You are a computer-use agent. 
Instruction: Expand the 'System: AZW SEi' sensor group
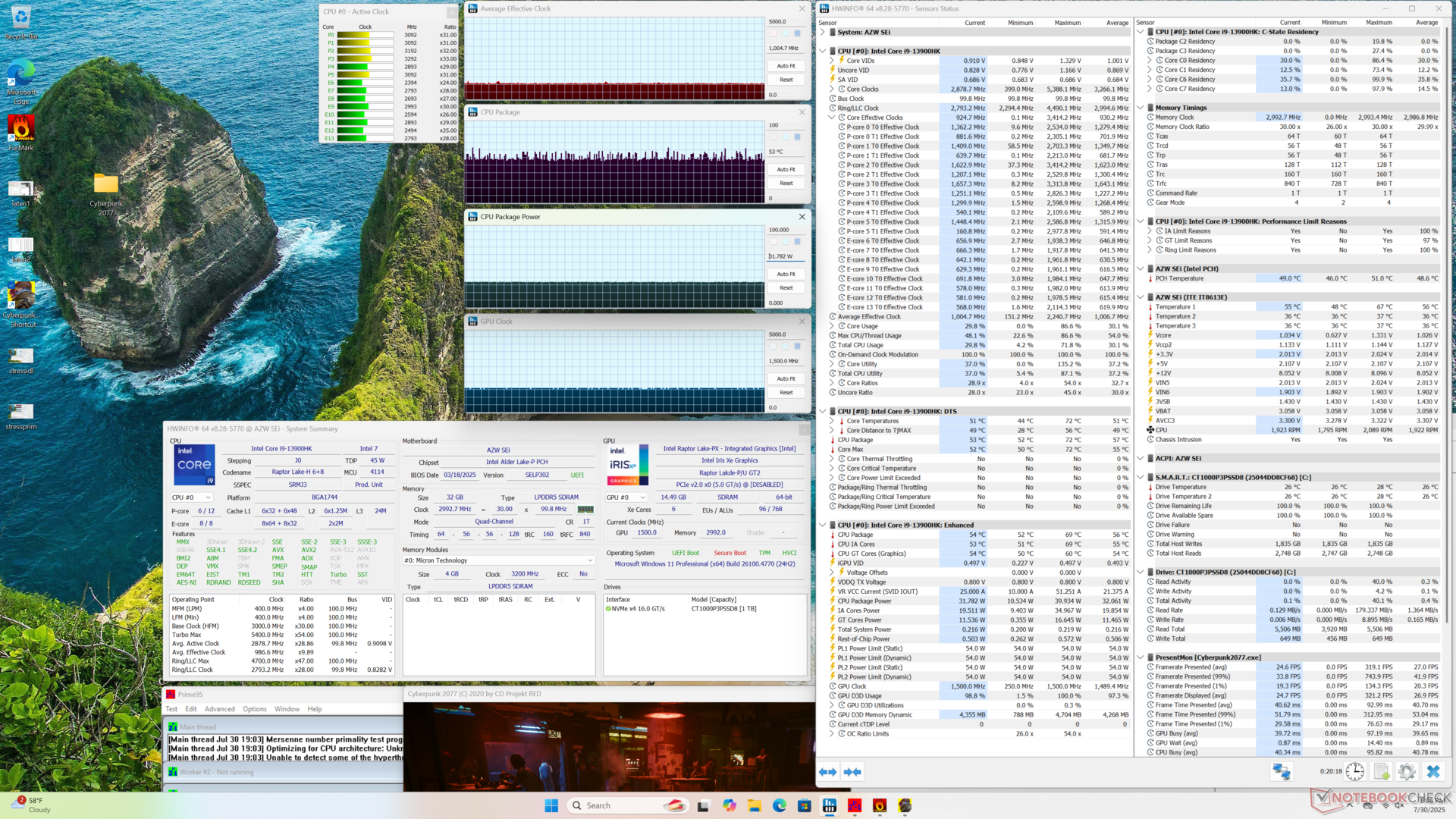tap(823, 32)
